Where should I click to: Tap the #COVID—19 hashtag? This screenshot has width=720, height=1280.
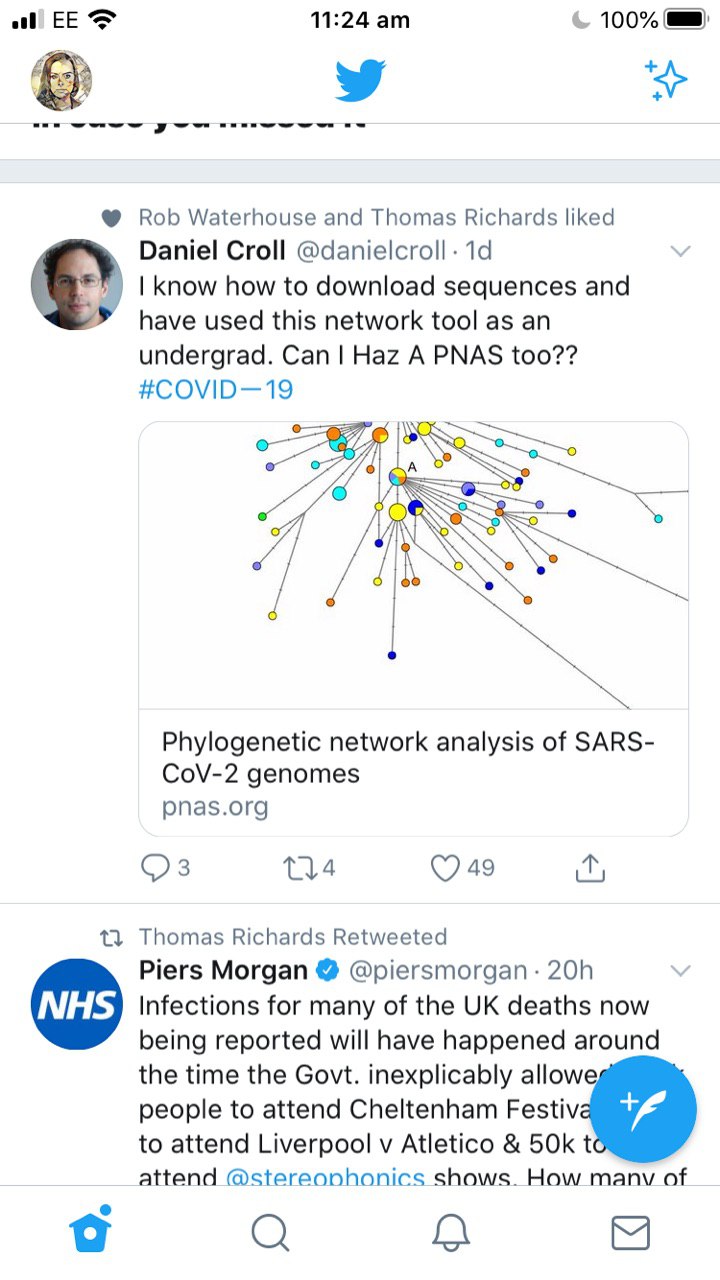pos(216,388)
